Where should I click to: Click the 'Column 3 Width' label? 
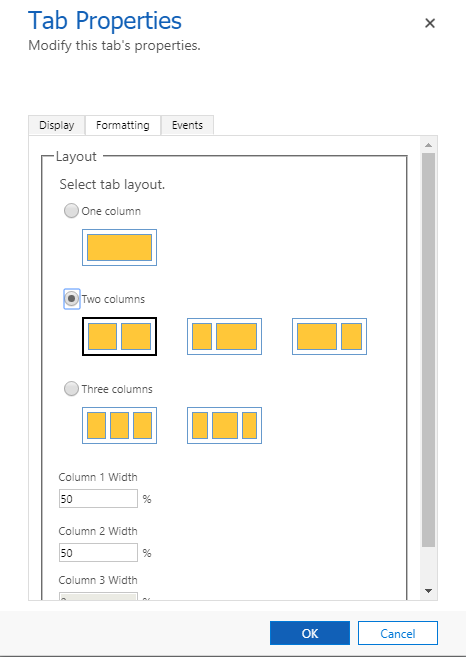[98, 580]
